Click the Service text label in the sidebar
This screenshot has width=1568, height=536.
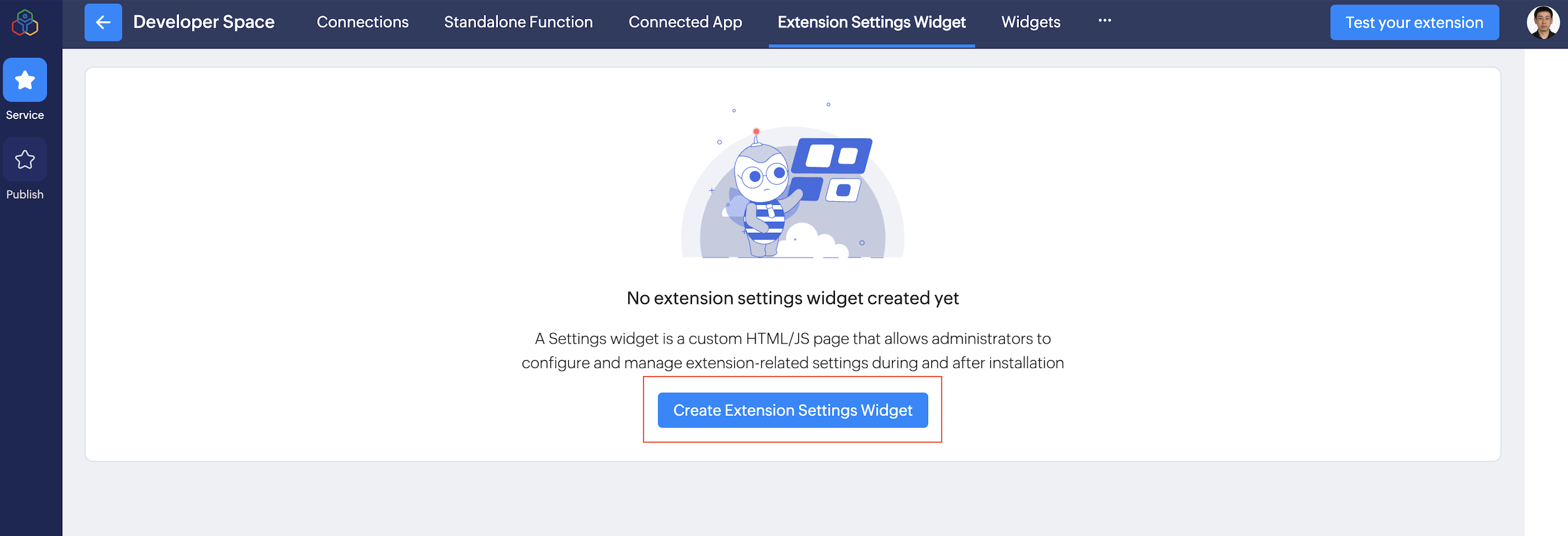25,115
